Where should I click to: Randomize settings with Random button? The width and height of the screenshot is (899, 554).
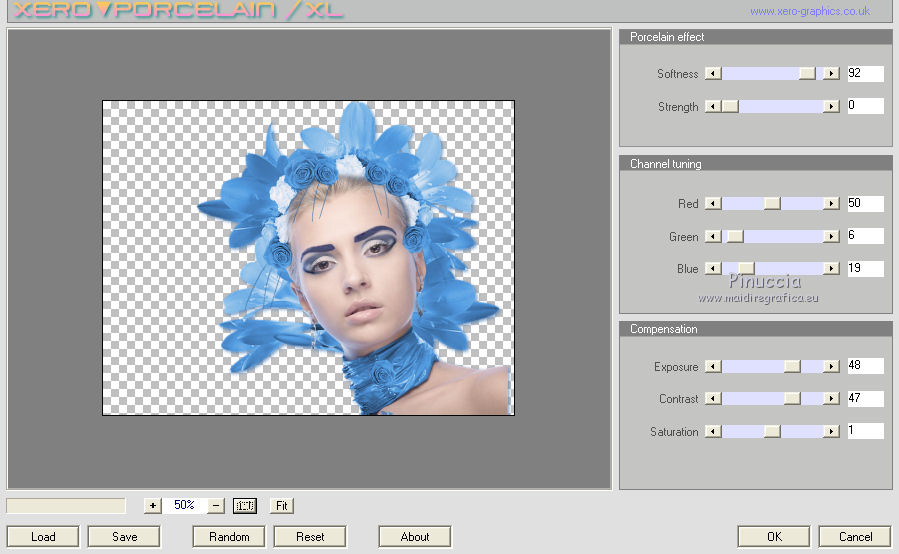[229, 537]
